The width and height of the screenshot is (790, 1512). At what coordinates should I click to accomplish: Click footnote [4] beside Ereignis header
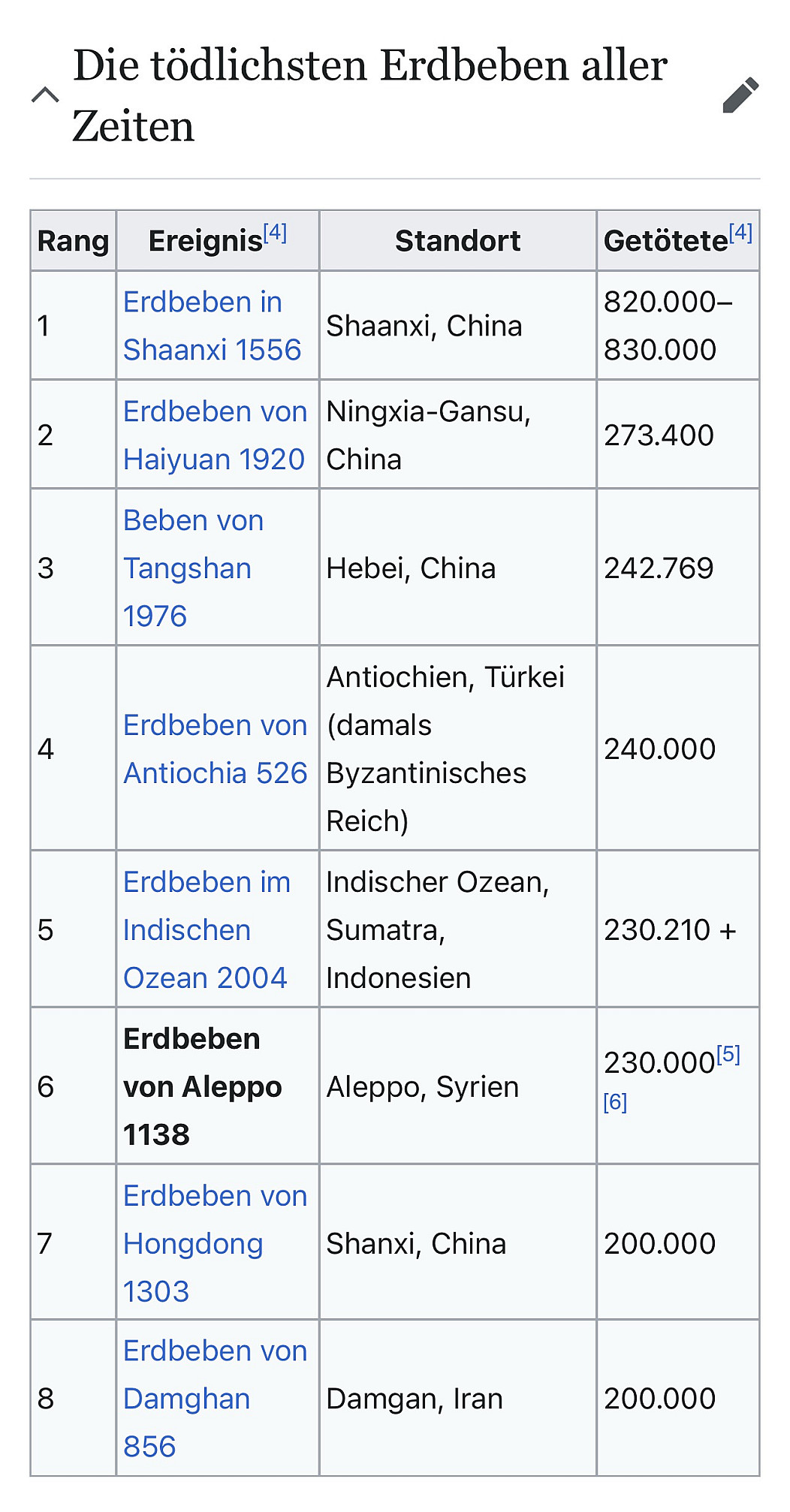pyautogui.click(x=276, y=233)
